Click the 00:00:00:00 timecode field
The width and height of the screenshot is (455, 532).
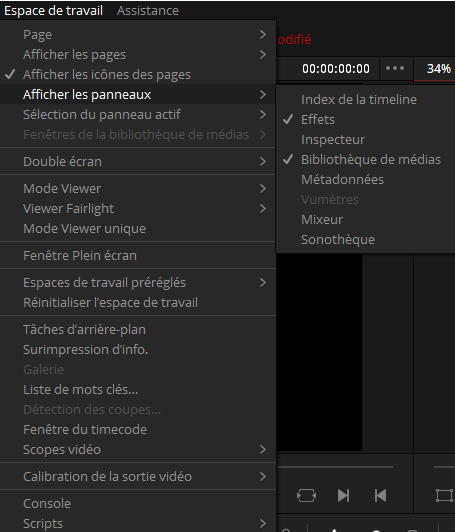coord(336,69)
